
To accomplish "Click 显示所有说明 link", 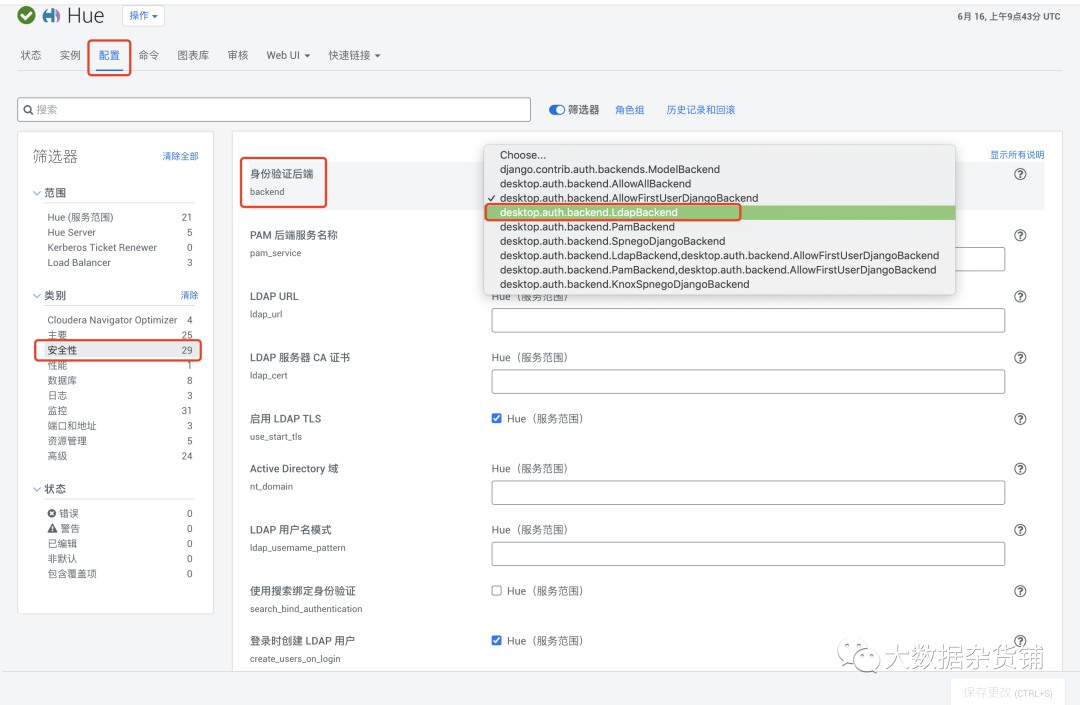I will 1017,155.
